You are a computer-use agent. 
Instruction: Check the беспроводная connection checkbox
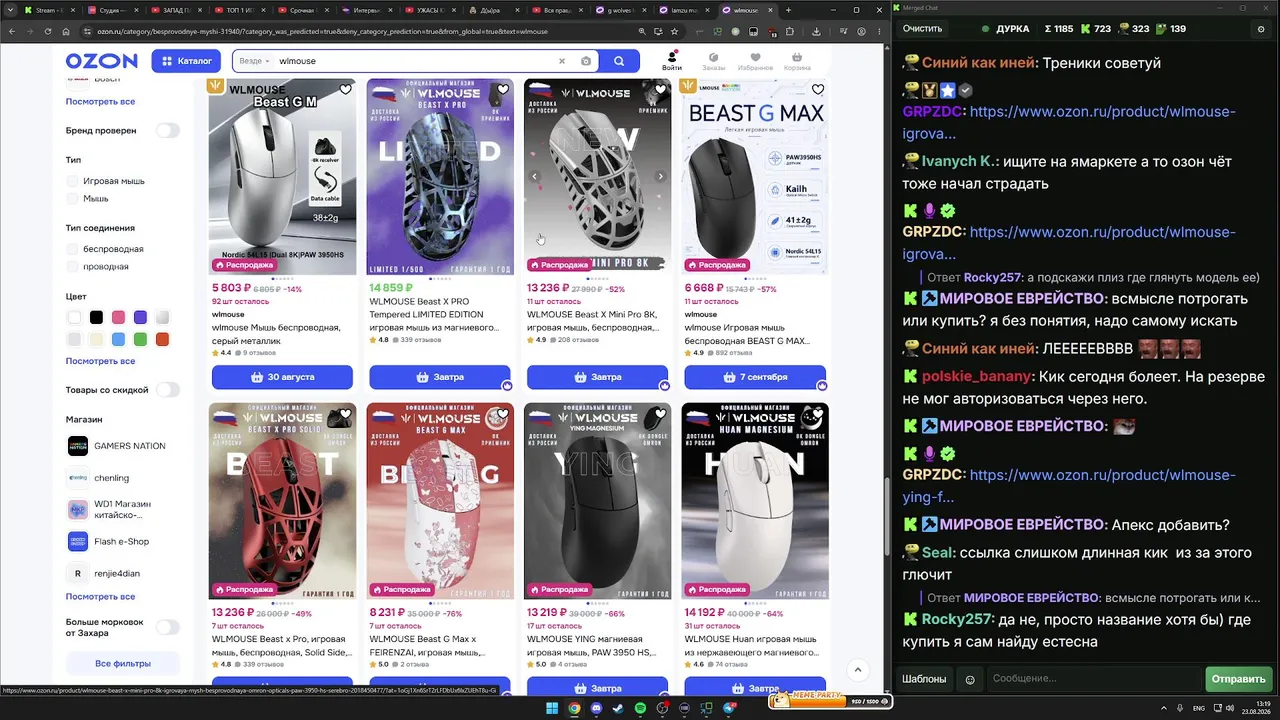pos(72,249)
